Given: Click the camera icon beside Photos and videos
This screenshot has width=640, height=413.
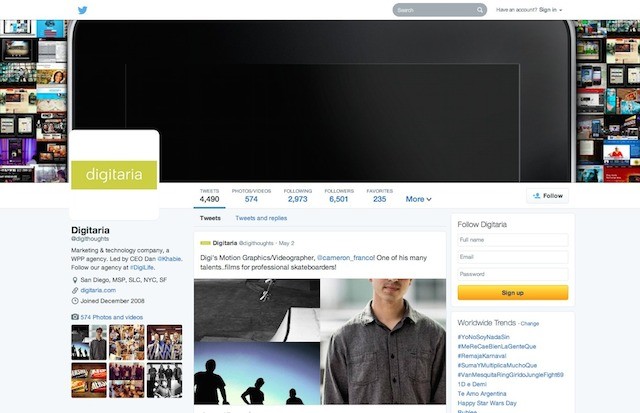Looking at the screenshot, I should (75, 316).
